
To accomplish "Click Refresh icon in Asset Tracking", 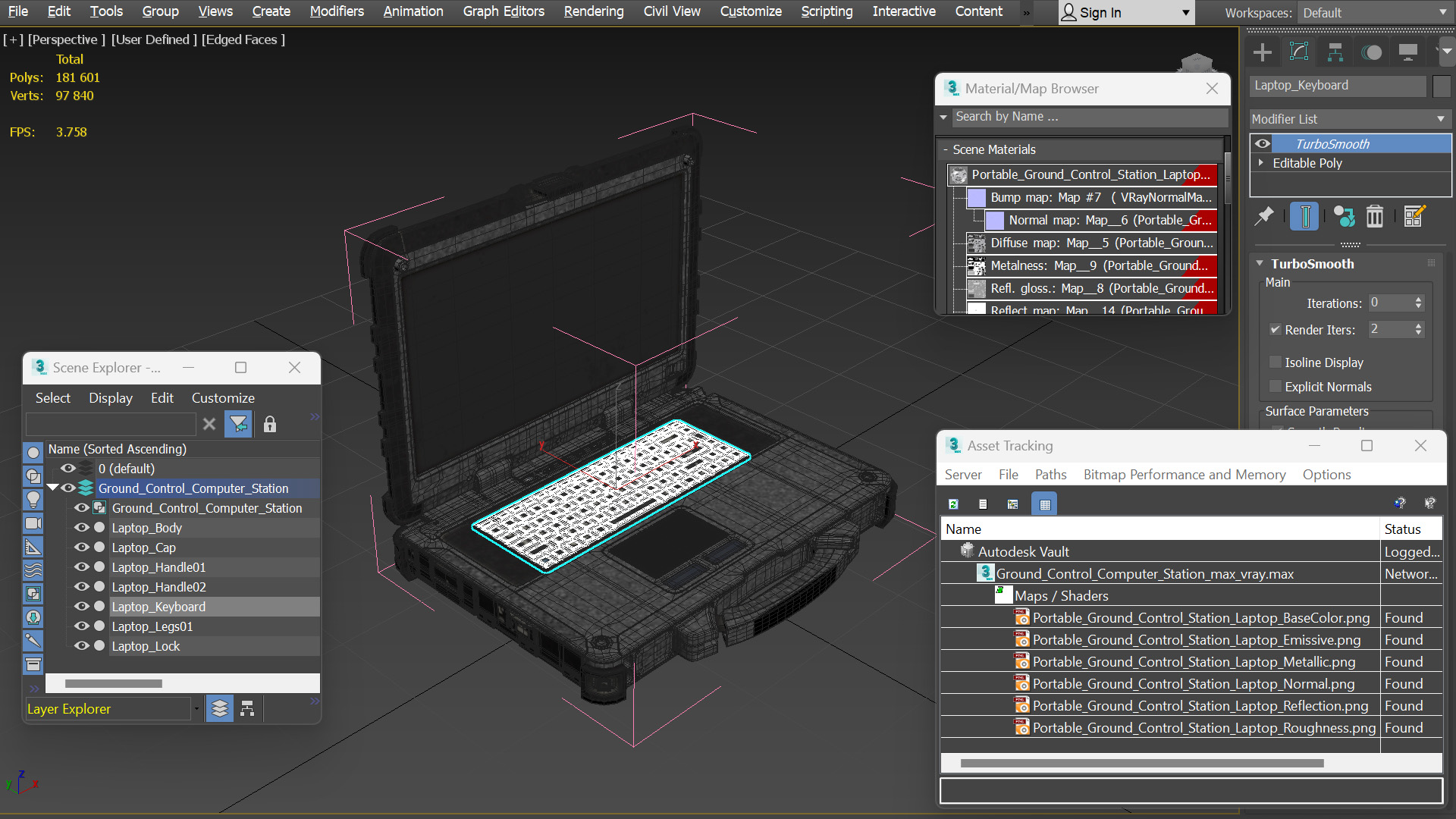I will [x=954, y=504].
